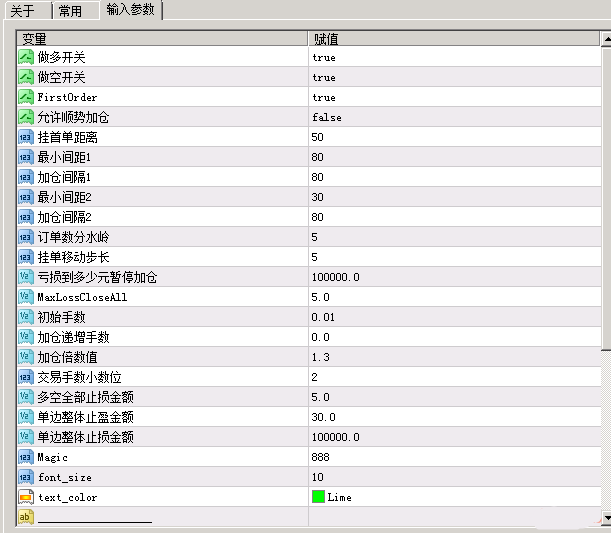Select the value 5 for 挂单移动步长
The width and height of the screenshot is (611, 533).
(314, 257)
